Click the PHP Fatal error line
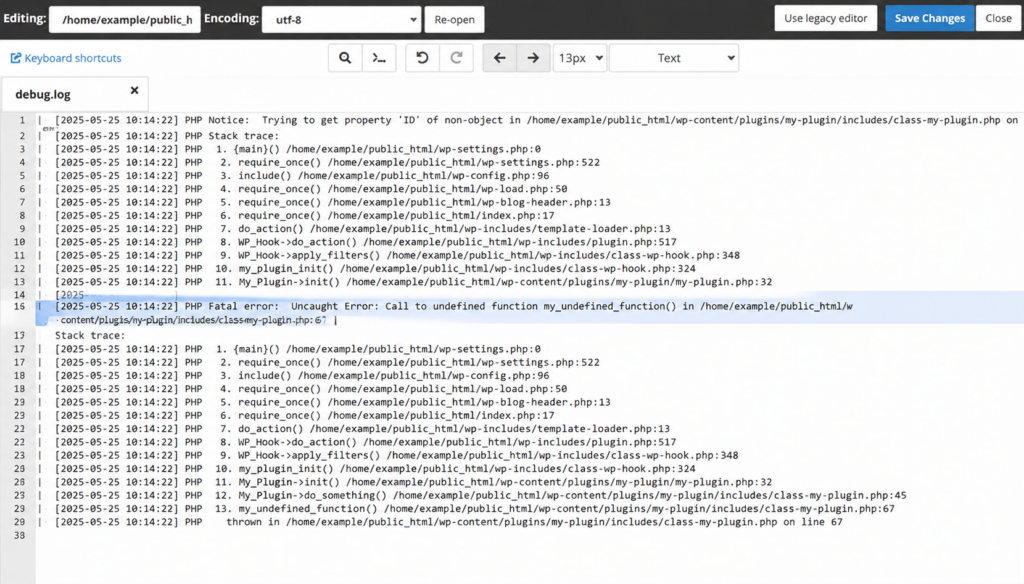Viewport: 1024px width, 584px height. (x=454, y=306)
